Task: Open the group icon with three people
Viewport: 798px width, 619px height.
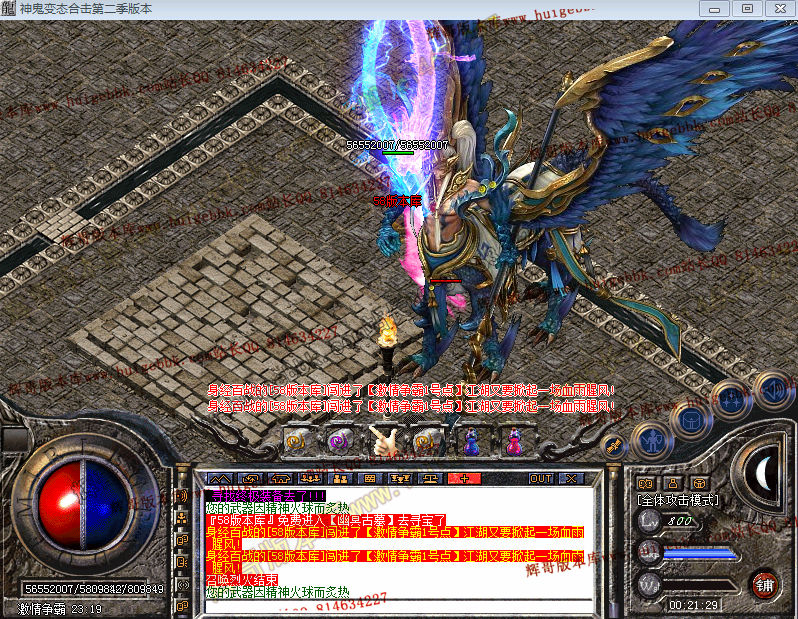Action: (311, 479)
